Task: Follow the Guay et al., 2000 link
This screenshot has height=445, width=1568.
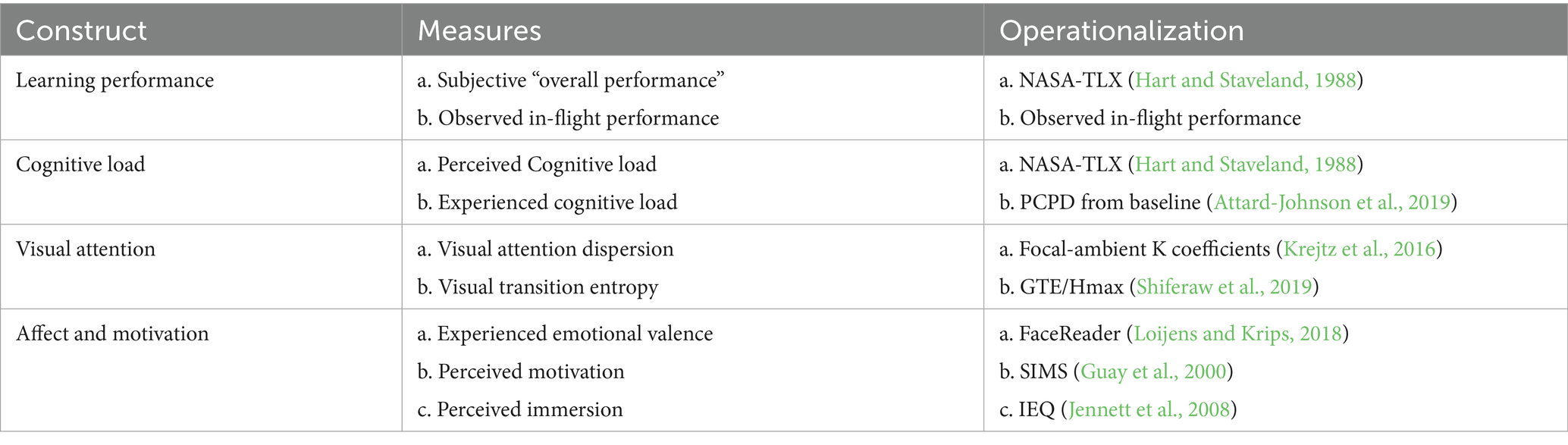Action: click(1153, 371)
